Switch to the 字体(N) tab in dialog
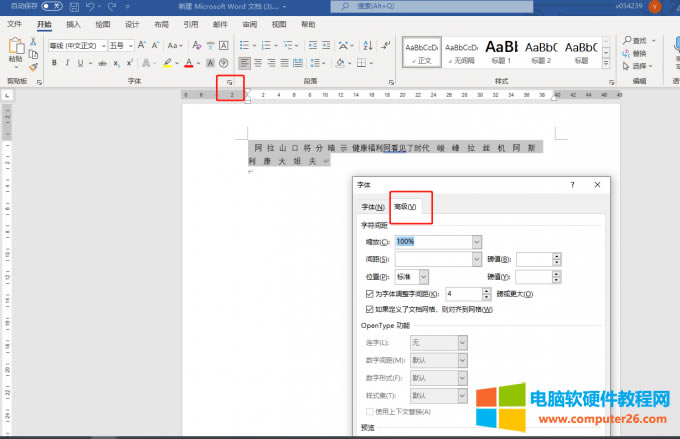Image resolution: width=680 pixels, height=439 pixels. click(x=373, y=207)
